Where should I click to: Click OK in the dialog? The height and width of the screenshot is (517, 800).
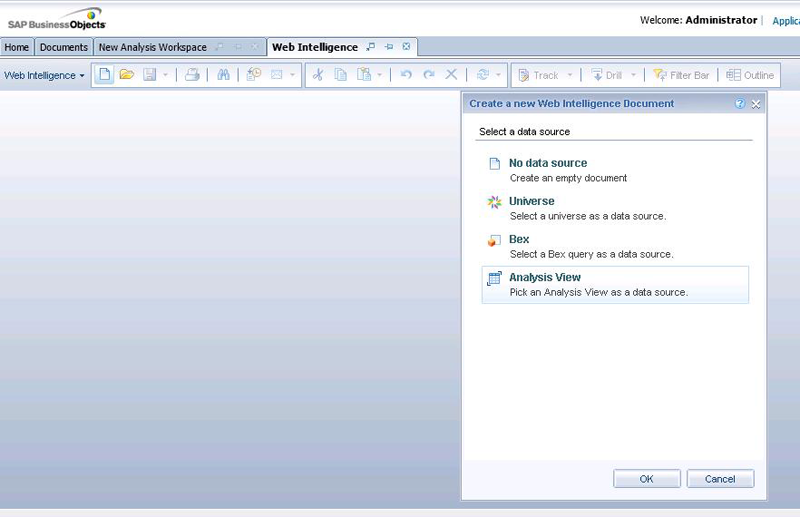coord(646,479)
